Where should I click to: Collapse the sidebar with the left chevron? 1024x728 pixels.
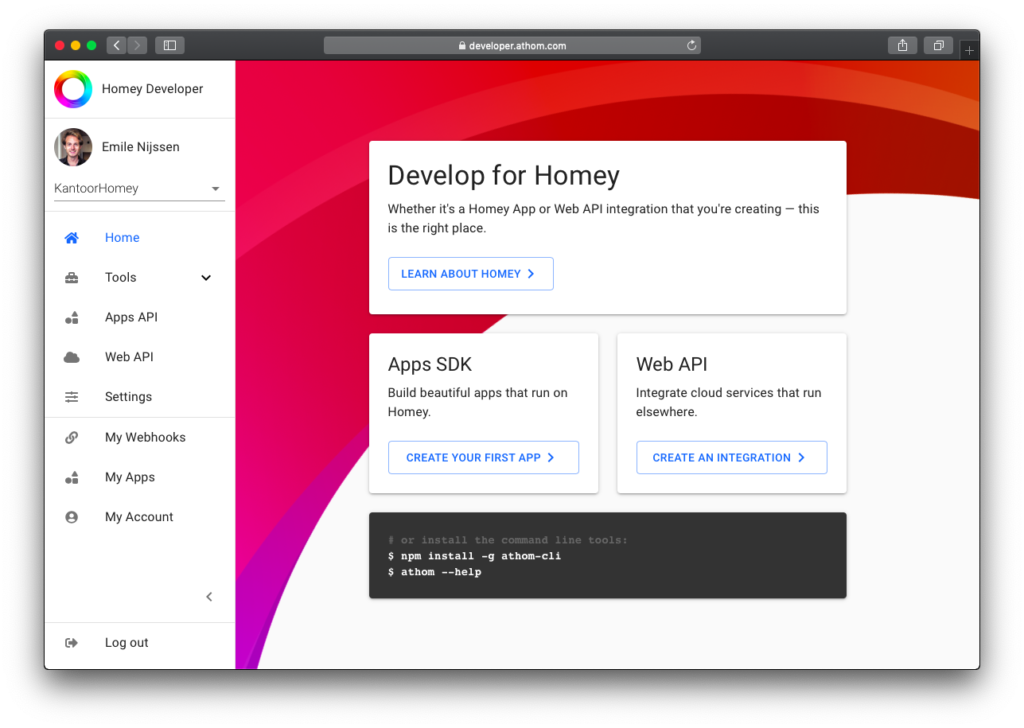pos(209,597)
